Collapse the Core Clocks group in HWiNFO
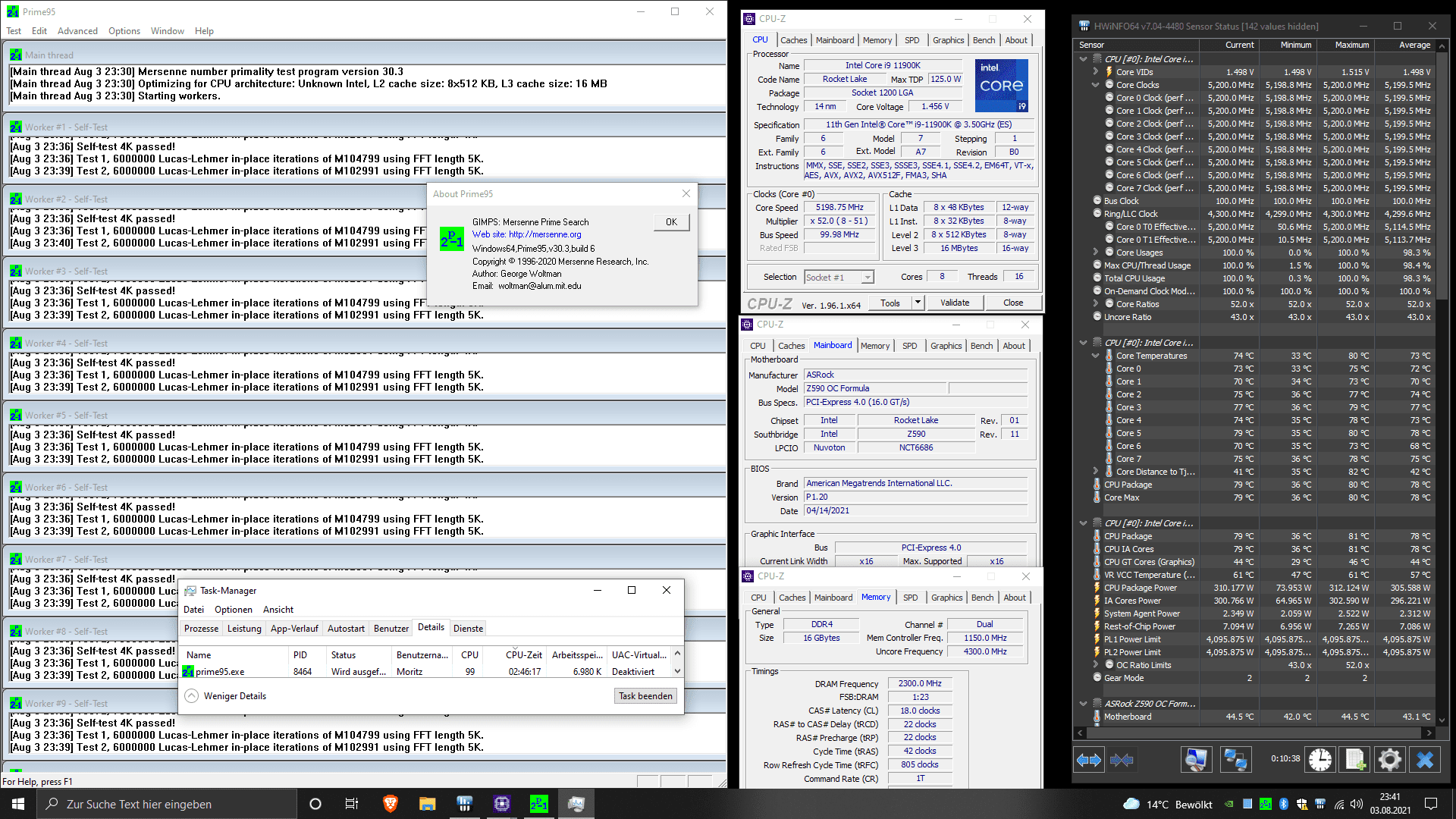This screenshot has width=1456, height=819. (x=1095, y=85)
